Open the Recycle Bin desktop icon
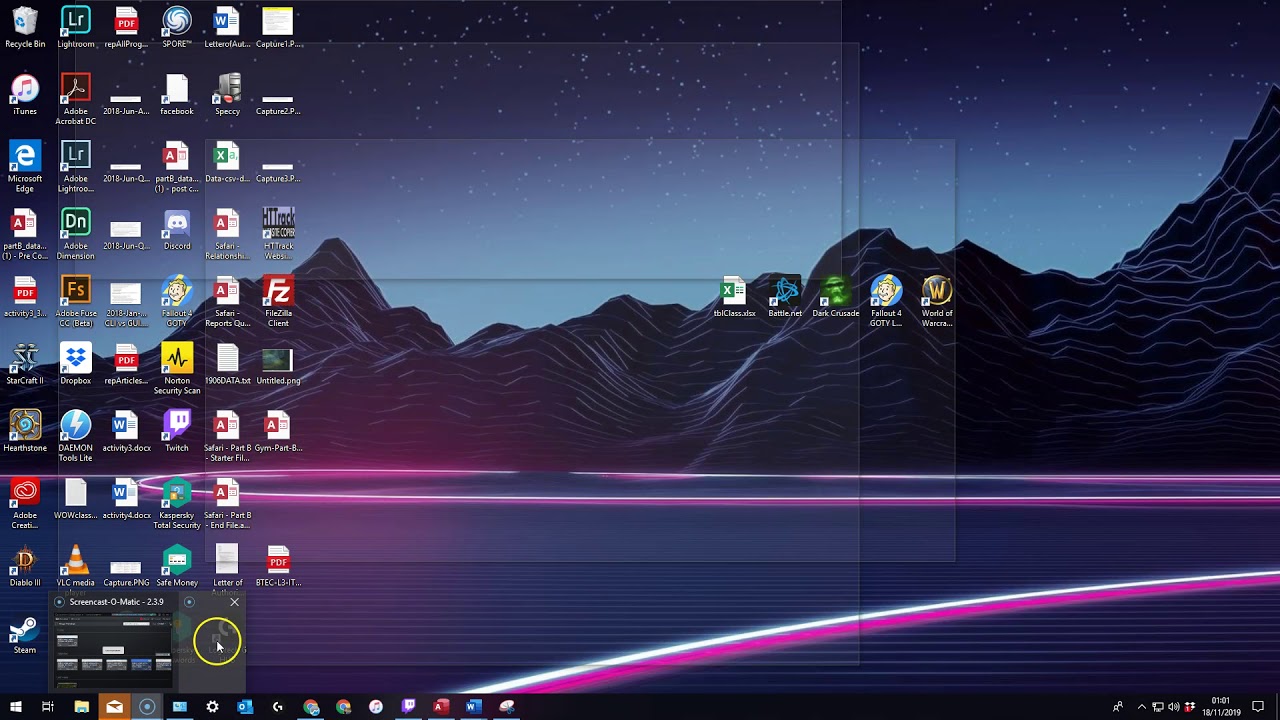Viewport: 1280px width, 720px height. (x=25, y=27)
